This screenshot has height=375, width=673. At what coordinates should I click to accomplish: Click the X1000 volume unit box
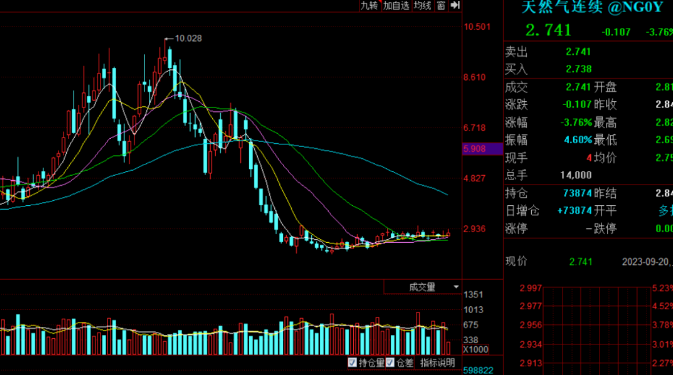(x=476, y=350)
